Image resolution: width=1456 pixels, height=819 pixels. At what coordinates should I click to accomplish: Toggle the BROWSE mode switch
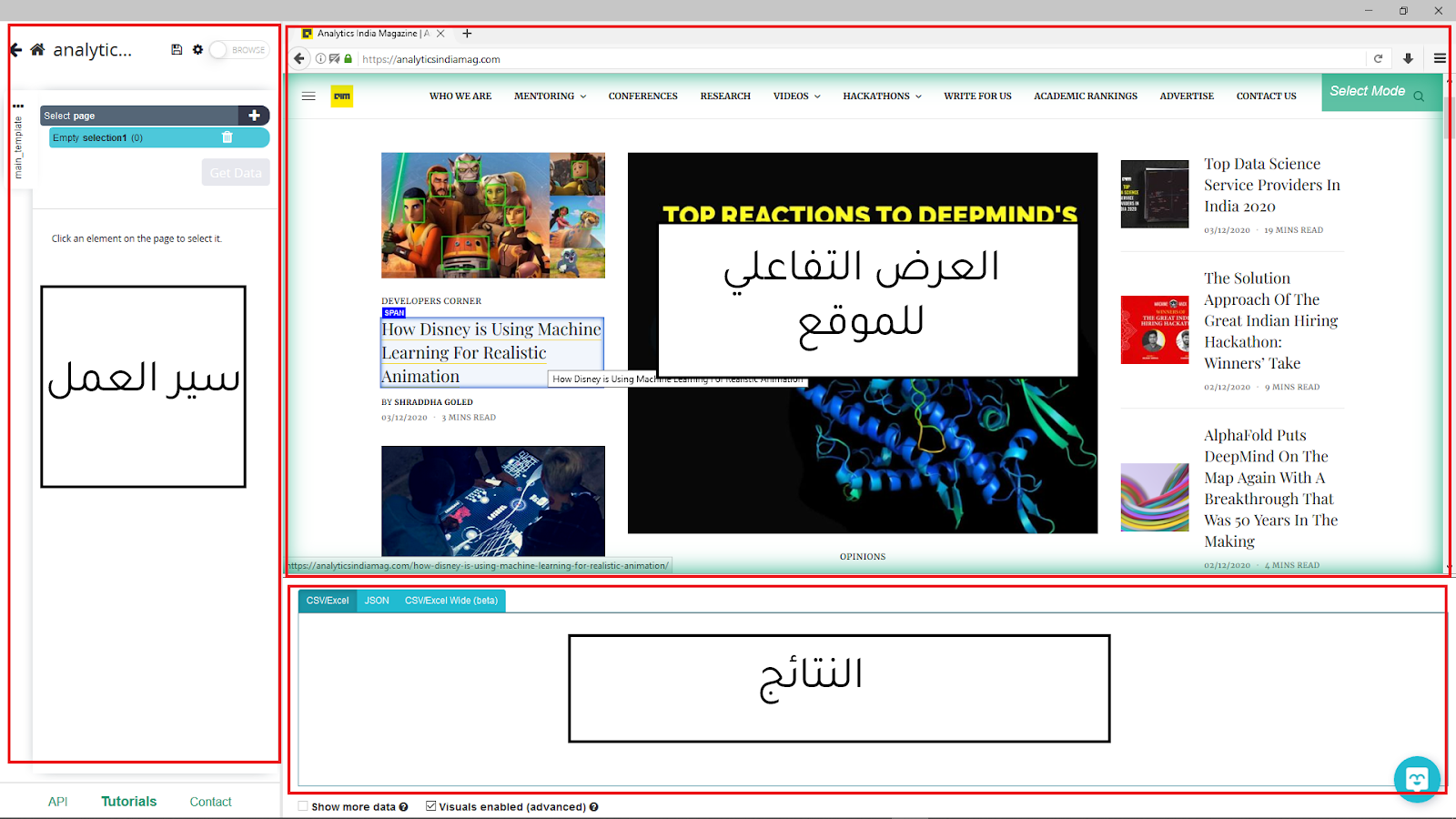click(x=238, y=50)
